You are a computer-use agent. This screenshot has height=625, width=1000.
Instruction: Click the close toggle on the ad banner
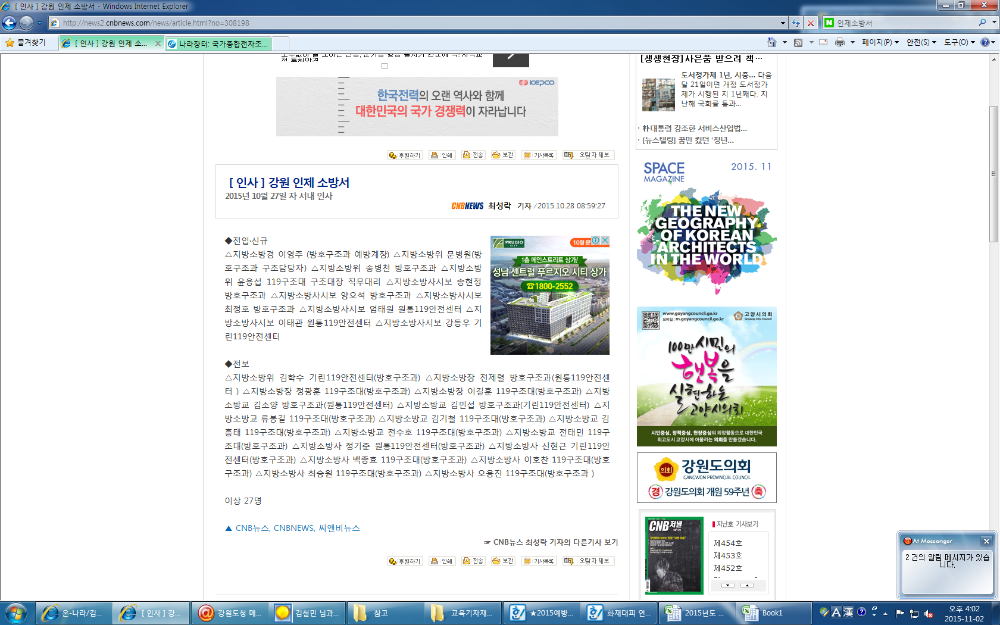tap(605, 240)
